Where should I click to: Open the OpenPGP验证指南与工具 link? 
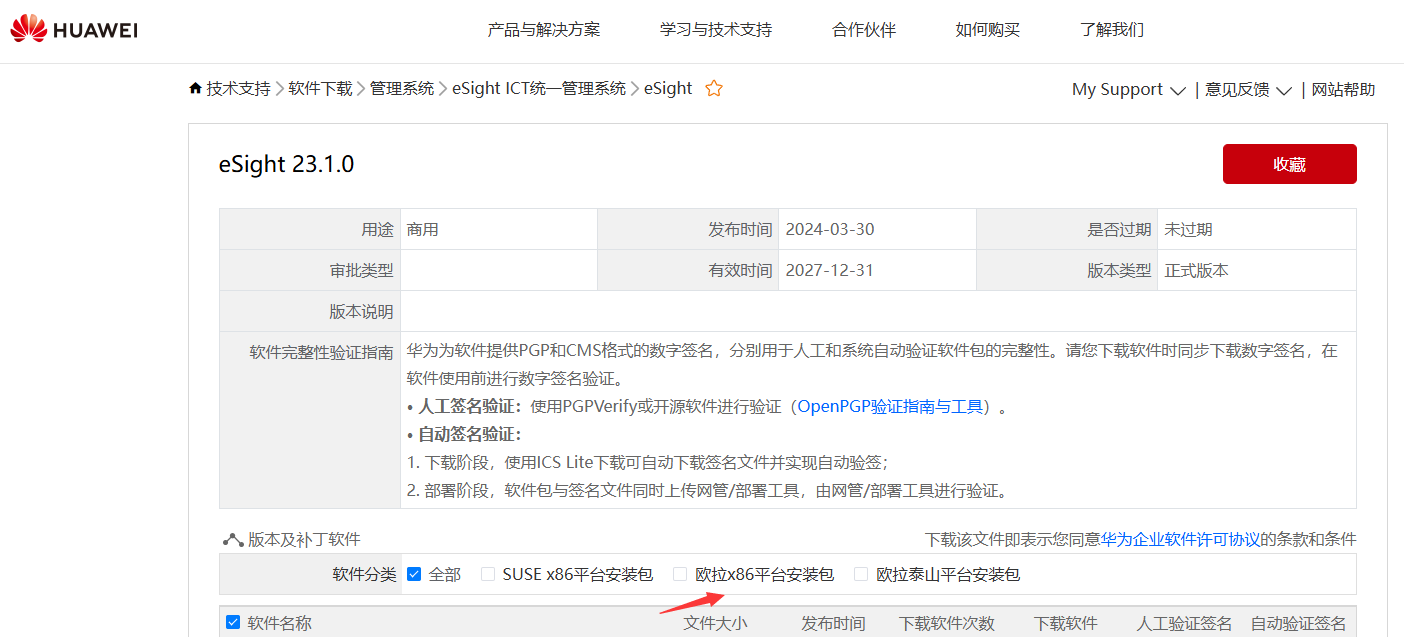(890, 407)
